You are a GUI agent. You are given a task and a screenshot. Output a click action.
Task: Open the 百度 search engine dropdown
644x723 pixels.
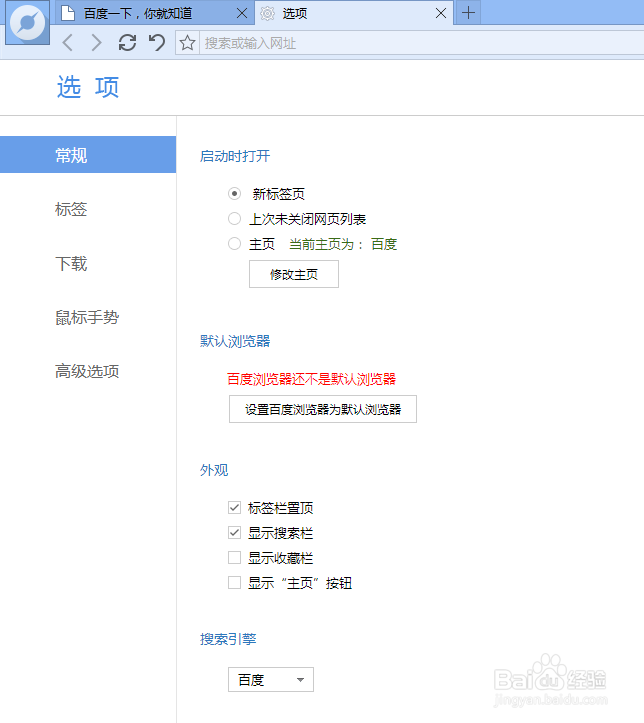pos(271,679)
